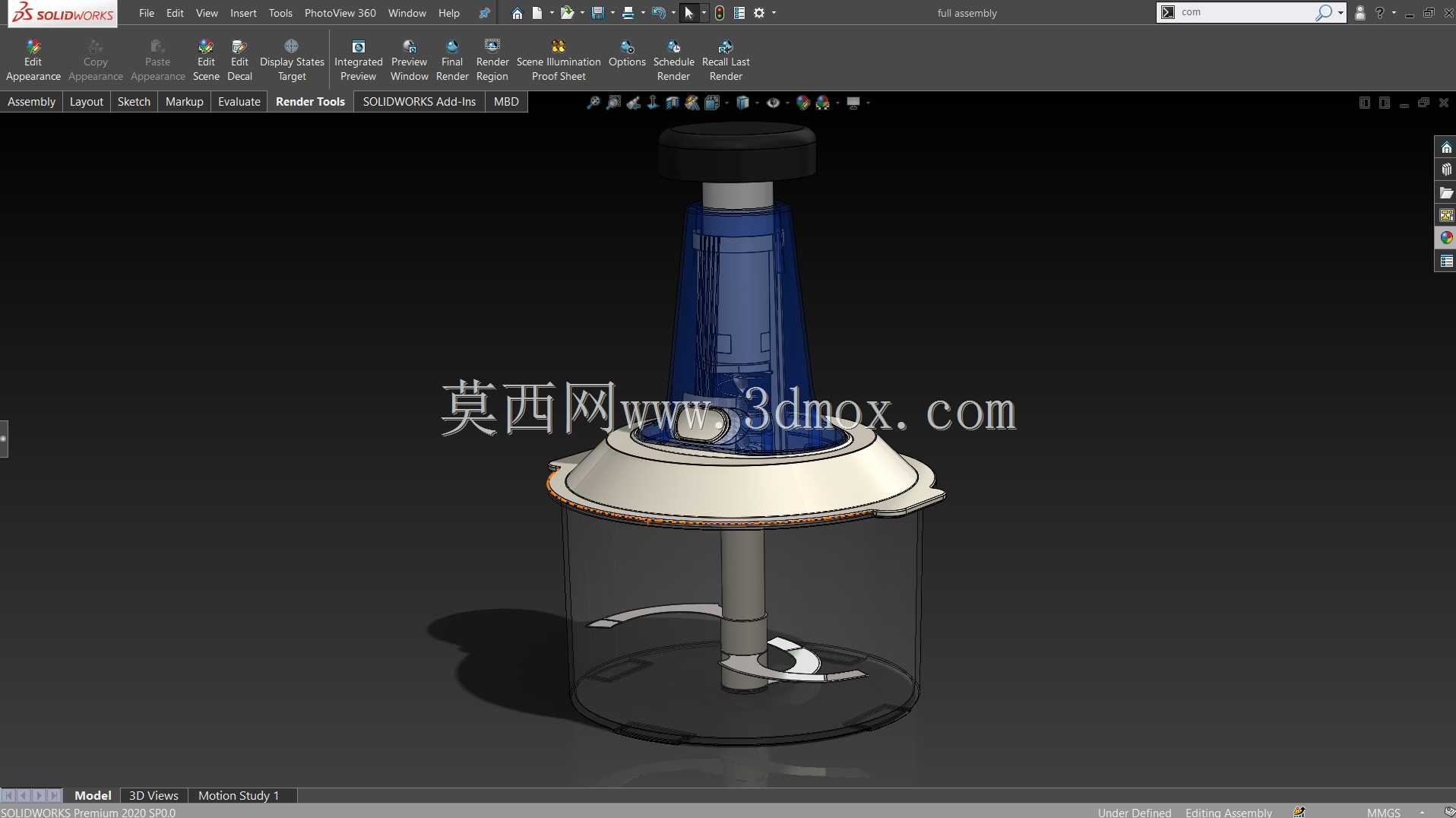
Task: Run the Final Render
Action: pyautogui.click(x=452, y=60)
